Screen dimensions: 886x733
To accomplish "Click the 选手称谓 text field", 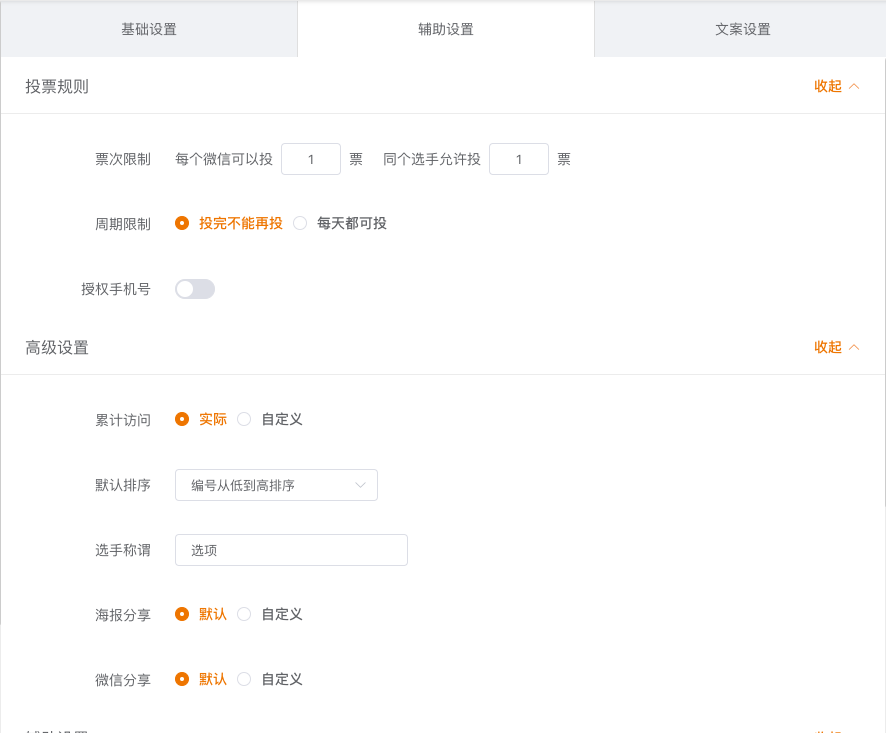I will coord(291,550).
